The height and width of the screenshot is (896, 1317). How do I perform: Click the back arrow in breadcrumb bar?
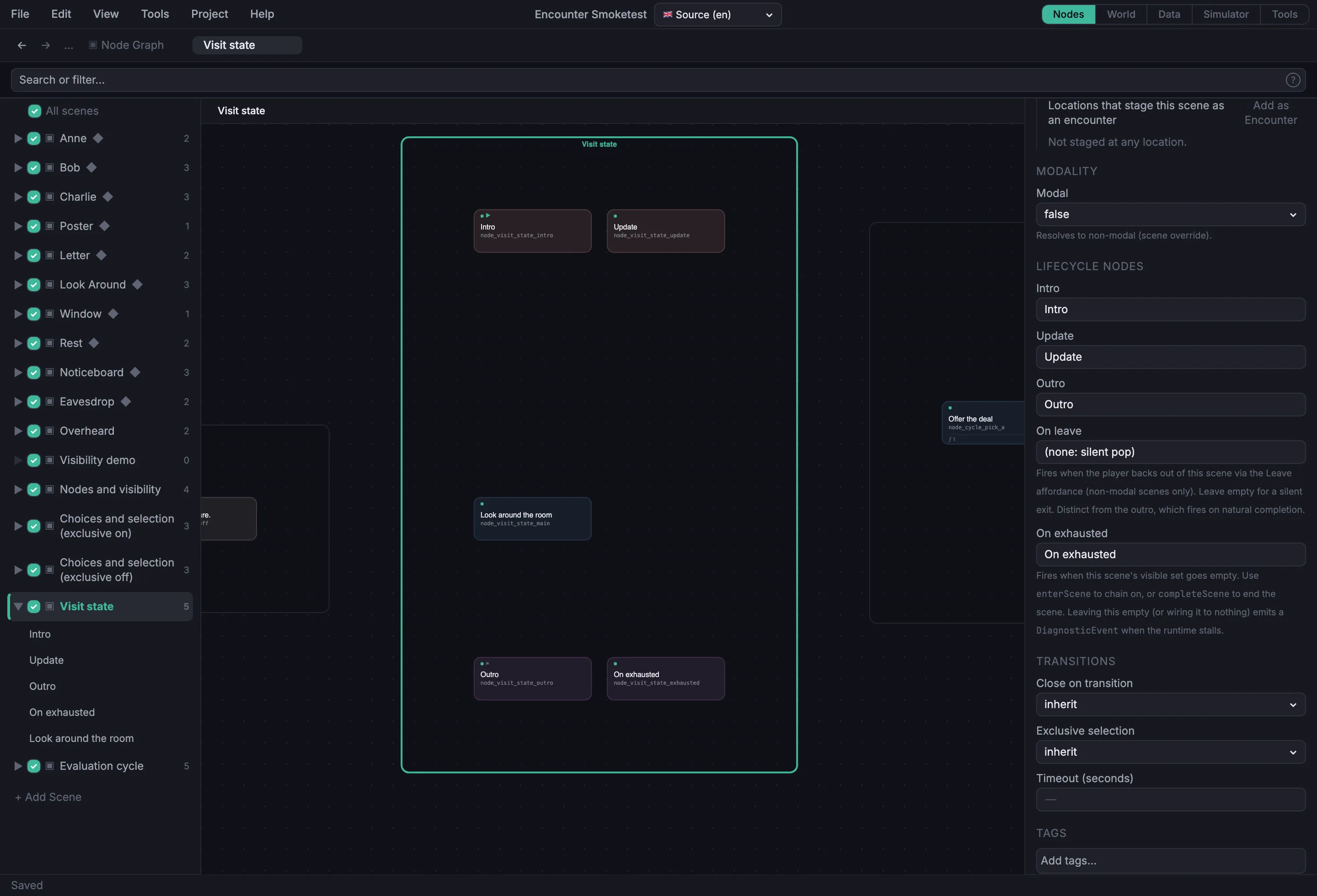point(21,45)
